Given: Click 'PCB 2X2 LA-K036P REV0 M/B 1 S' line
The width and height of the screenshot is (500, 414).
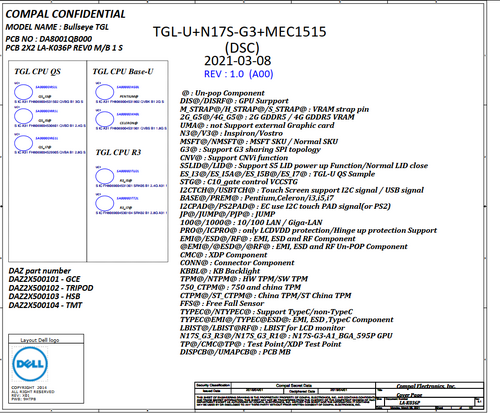Looking at the screenshot, I should click(64, 48).
